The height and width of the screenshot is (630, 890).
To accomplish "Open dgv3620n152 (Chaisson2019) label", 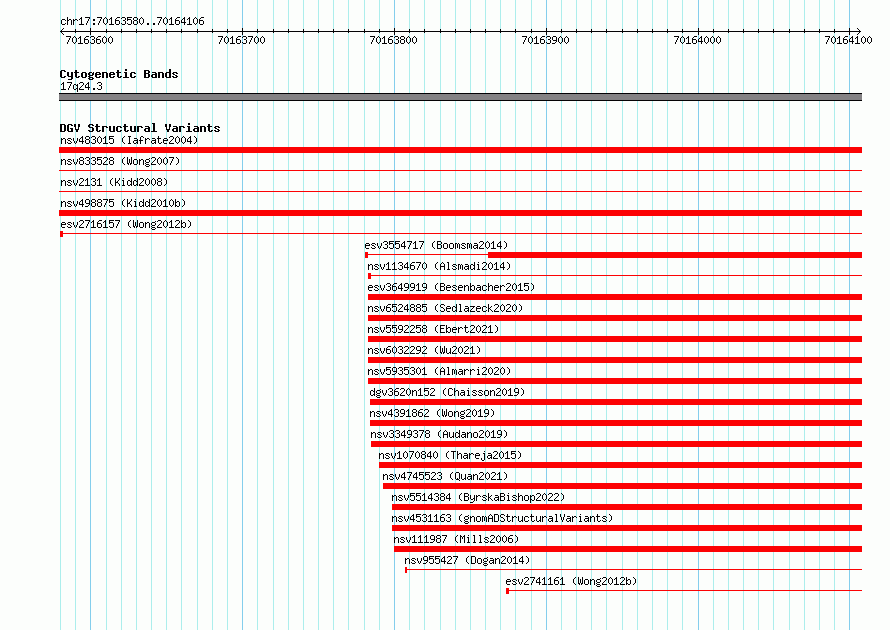I will (x=447, y=392).
